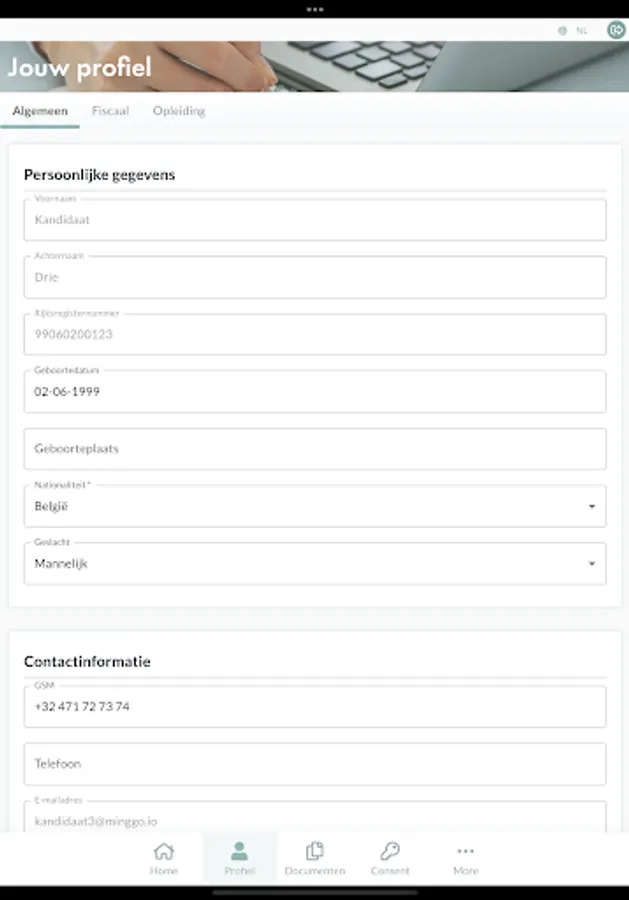Show More navigation options
629x900 pixels.
click(465, 857)
